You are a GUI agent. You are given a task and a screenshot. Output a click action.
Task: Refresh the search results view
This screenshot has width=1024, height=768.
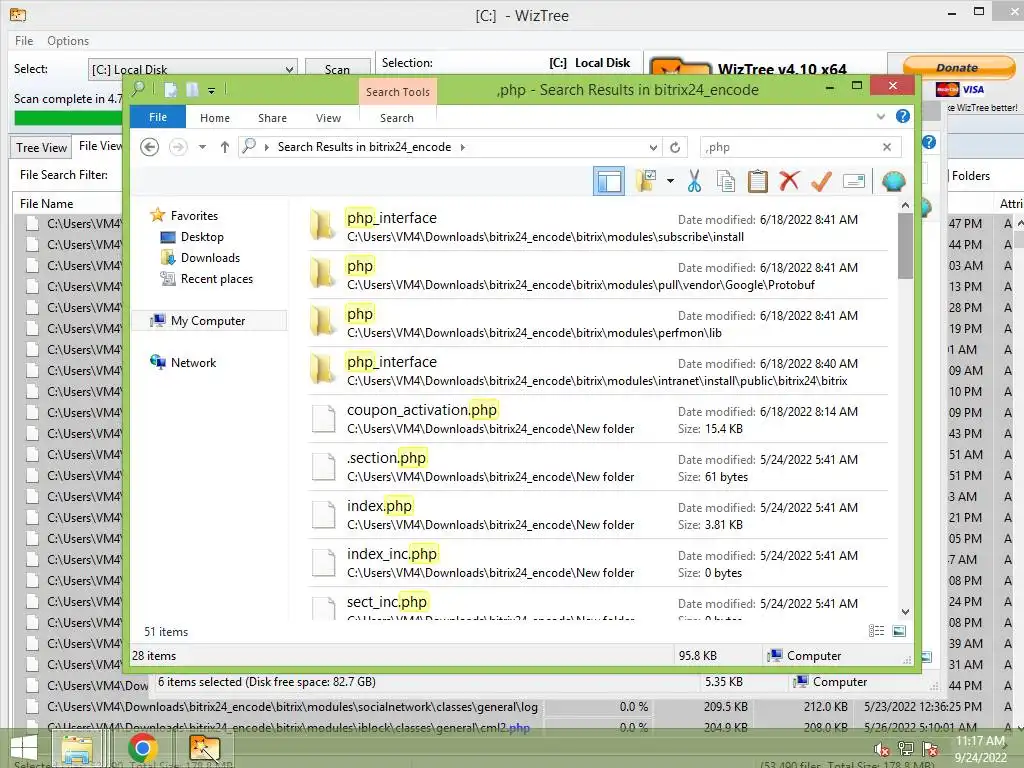[675, 147]
